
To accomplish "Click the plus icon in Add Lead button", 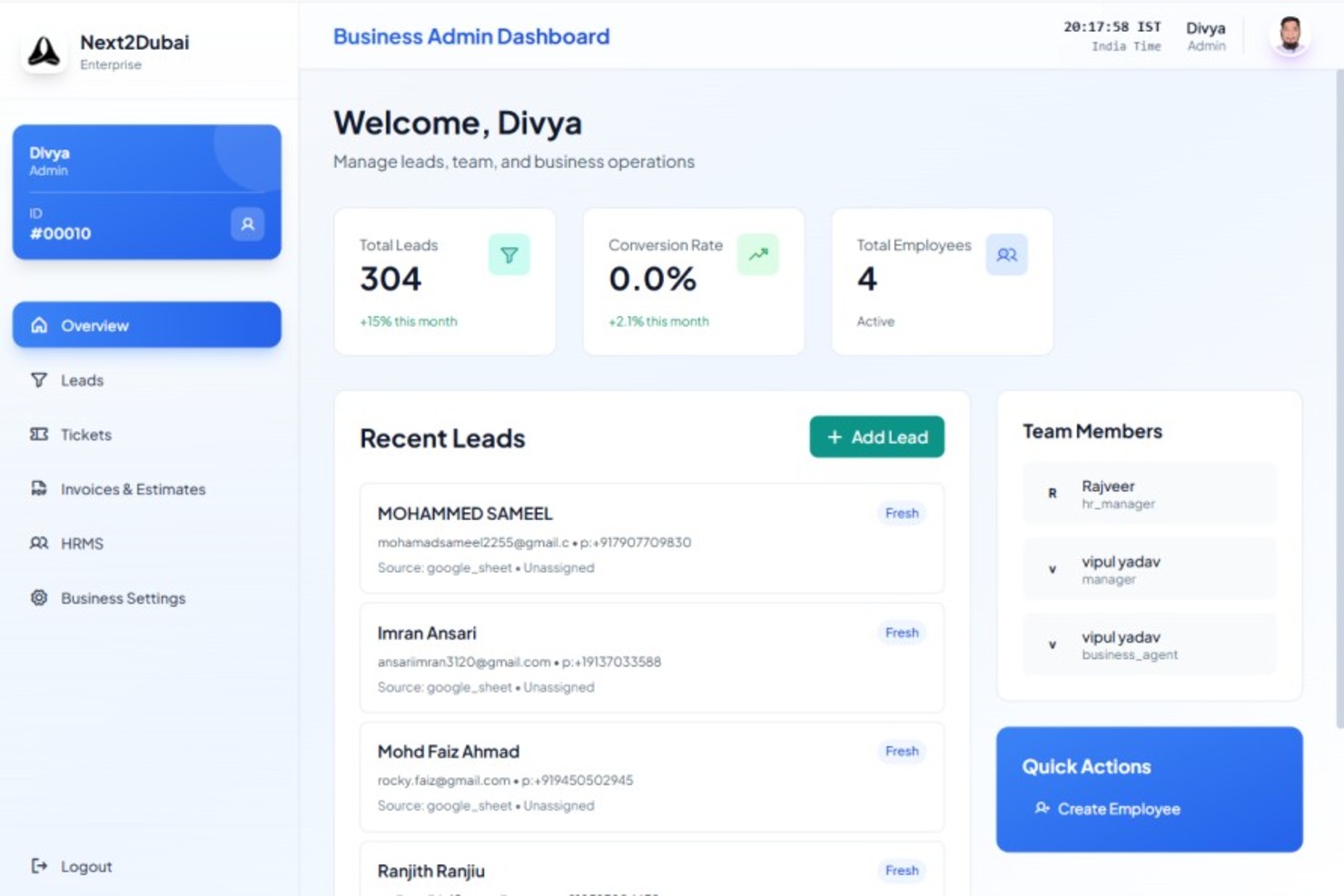I will tap(835, 437).
